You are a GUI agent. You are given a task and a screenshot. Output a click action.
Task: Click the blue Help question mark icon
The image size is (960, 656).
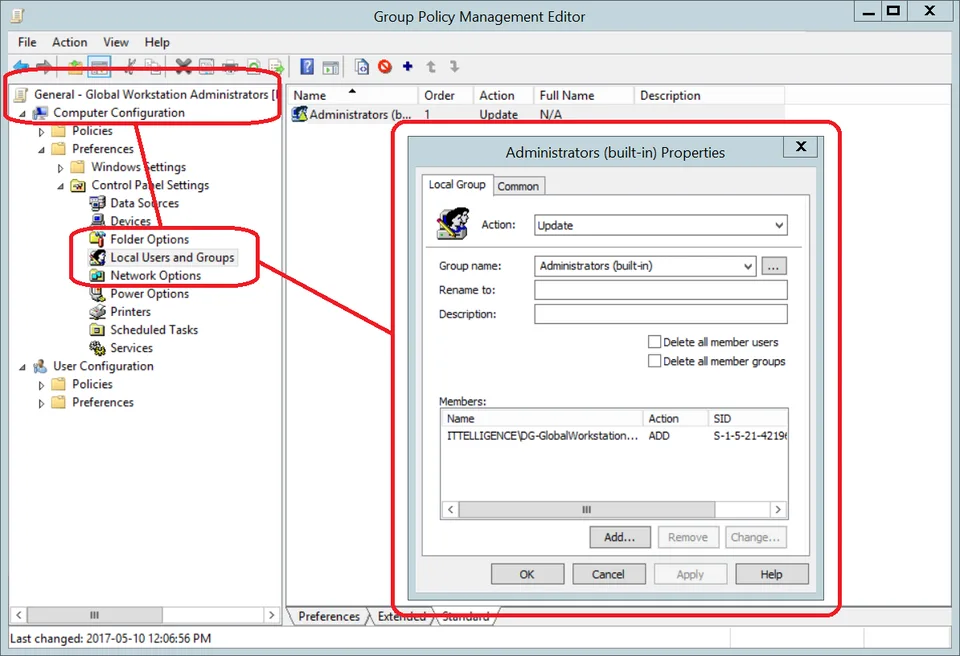307,66
